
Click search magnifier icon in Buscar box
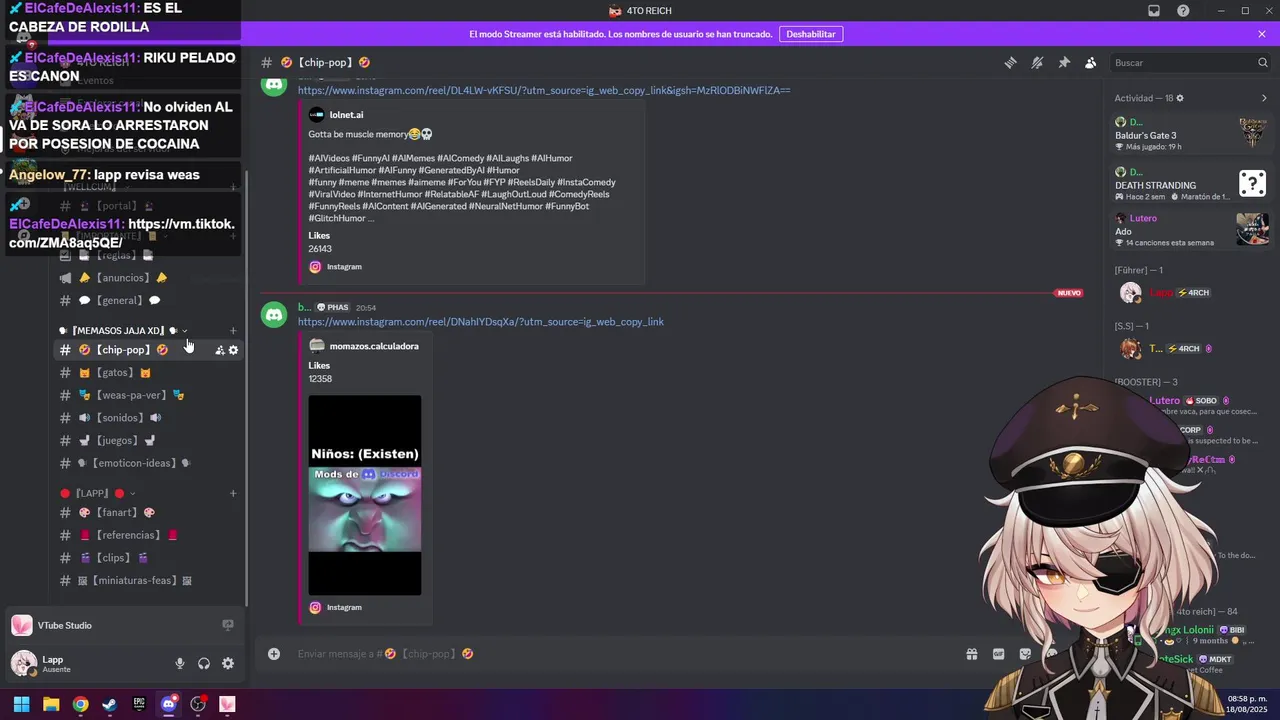click(x=1262, y=62)
